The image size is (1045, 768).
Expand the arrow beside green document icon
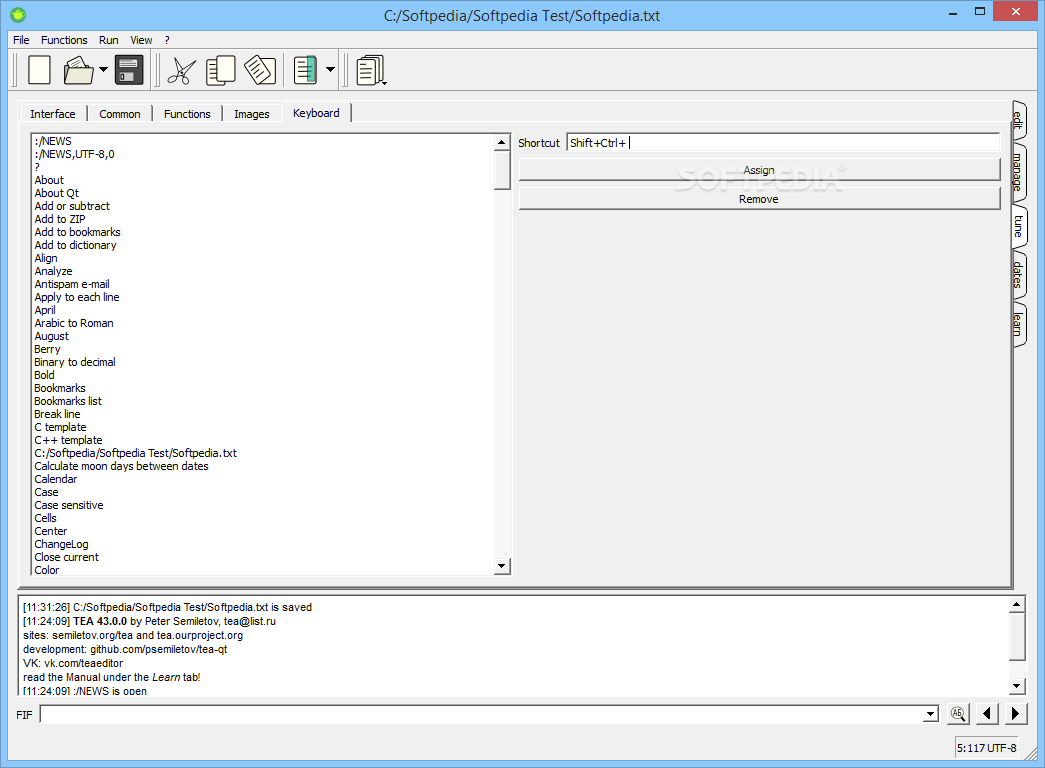coord(330,69)
